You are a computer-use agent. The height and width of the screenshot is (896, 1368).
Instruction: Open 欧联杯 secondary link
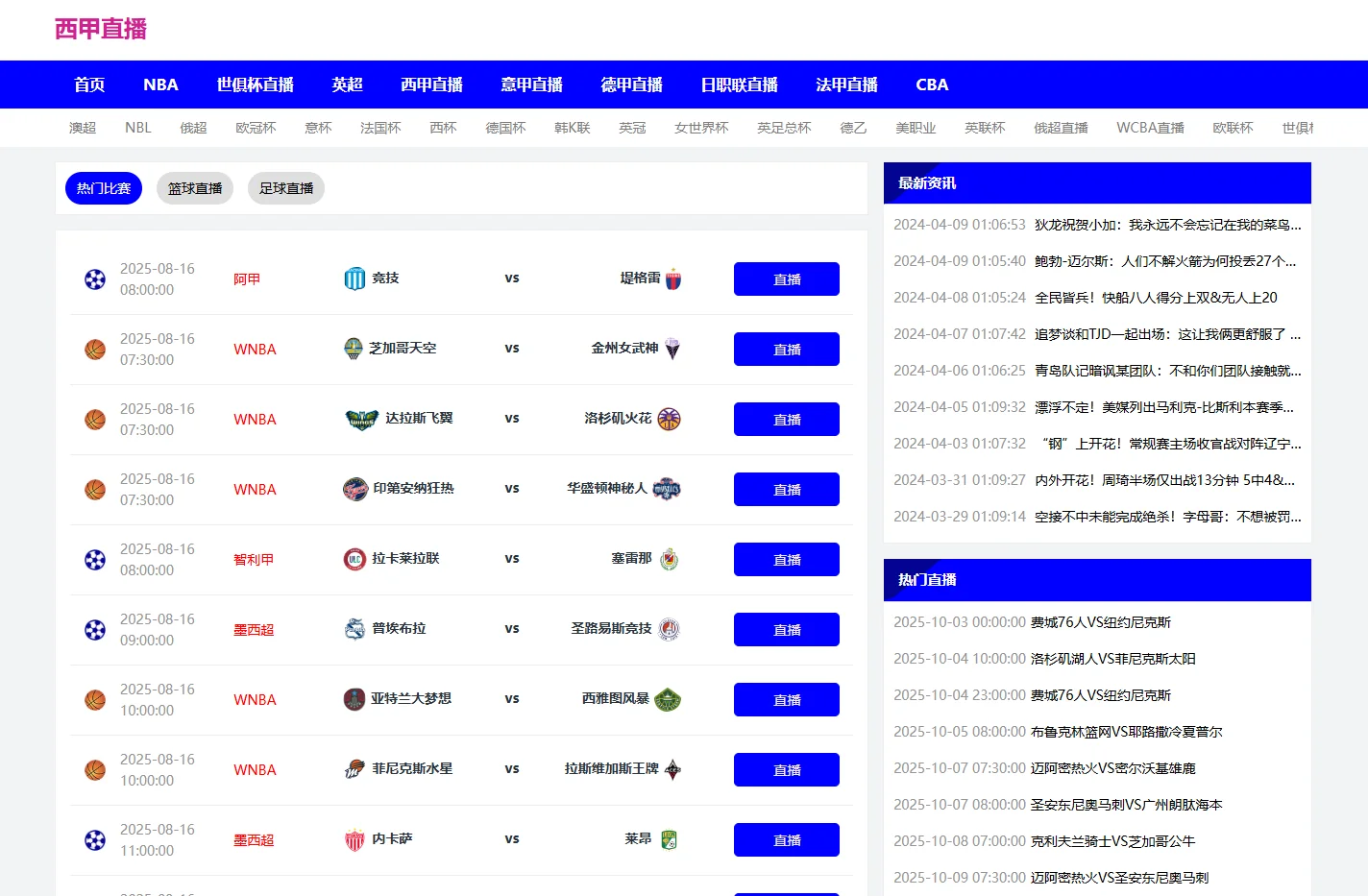click(1234, 128)
